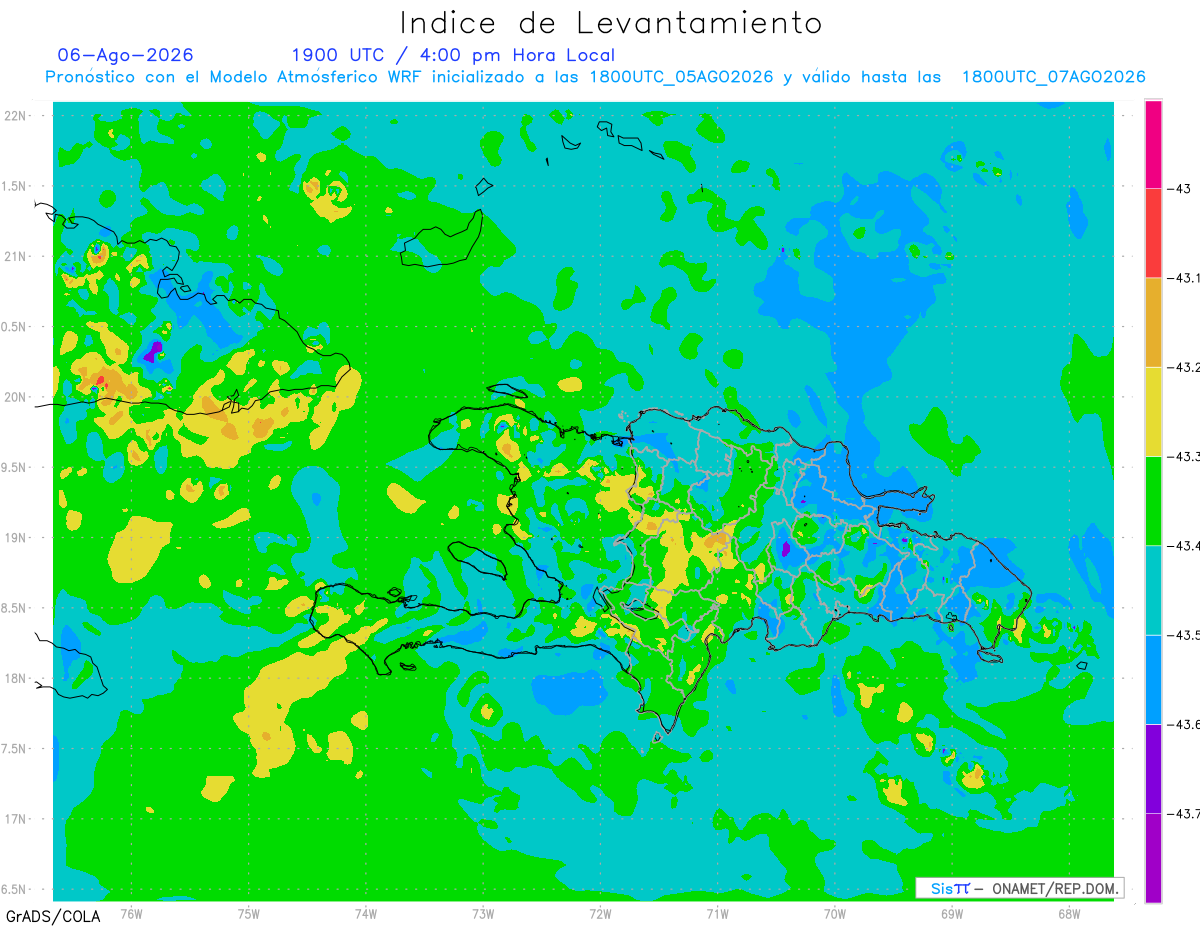The image size is (1200, 927).
Task: Click the '0.5N' latitude label
Action: pos(15,327)
